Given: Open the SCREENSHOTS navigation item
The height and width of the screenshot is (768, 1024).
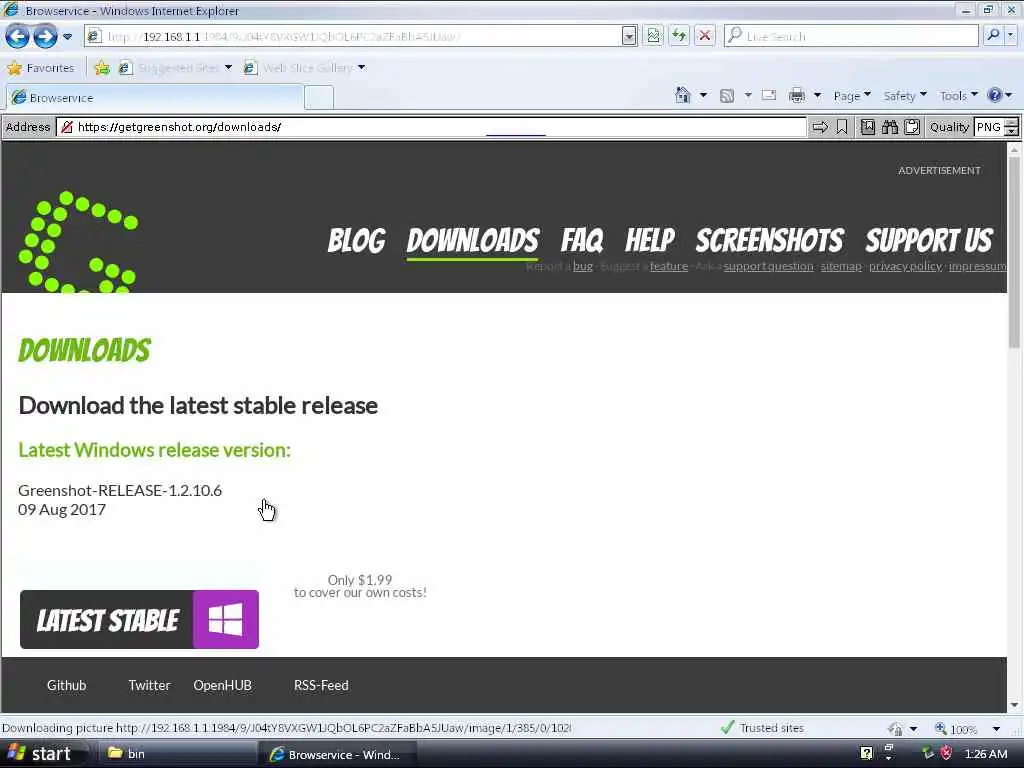Looking at the screenshot, I should [x=770, y=240].
